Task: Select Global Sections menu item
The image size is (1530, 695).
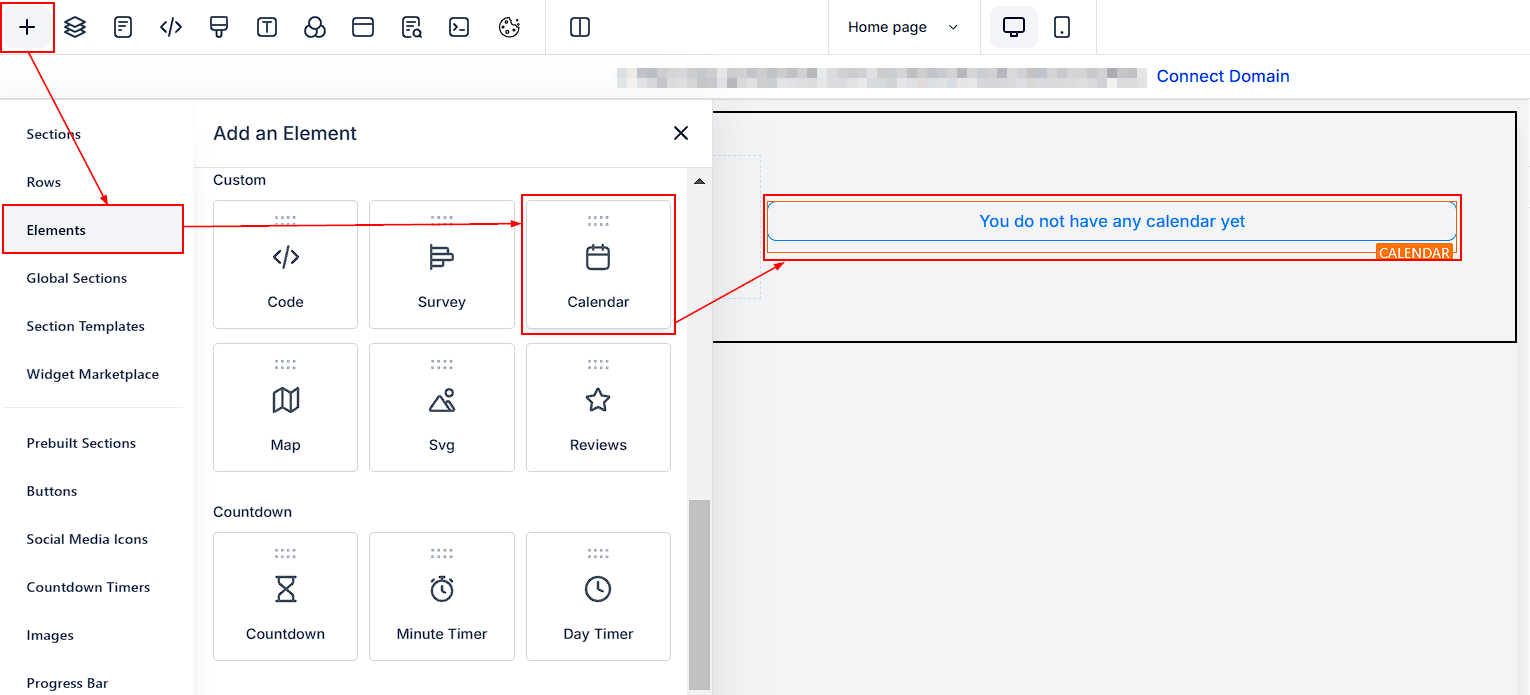Action: (77, 278)
